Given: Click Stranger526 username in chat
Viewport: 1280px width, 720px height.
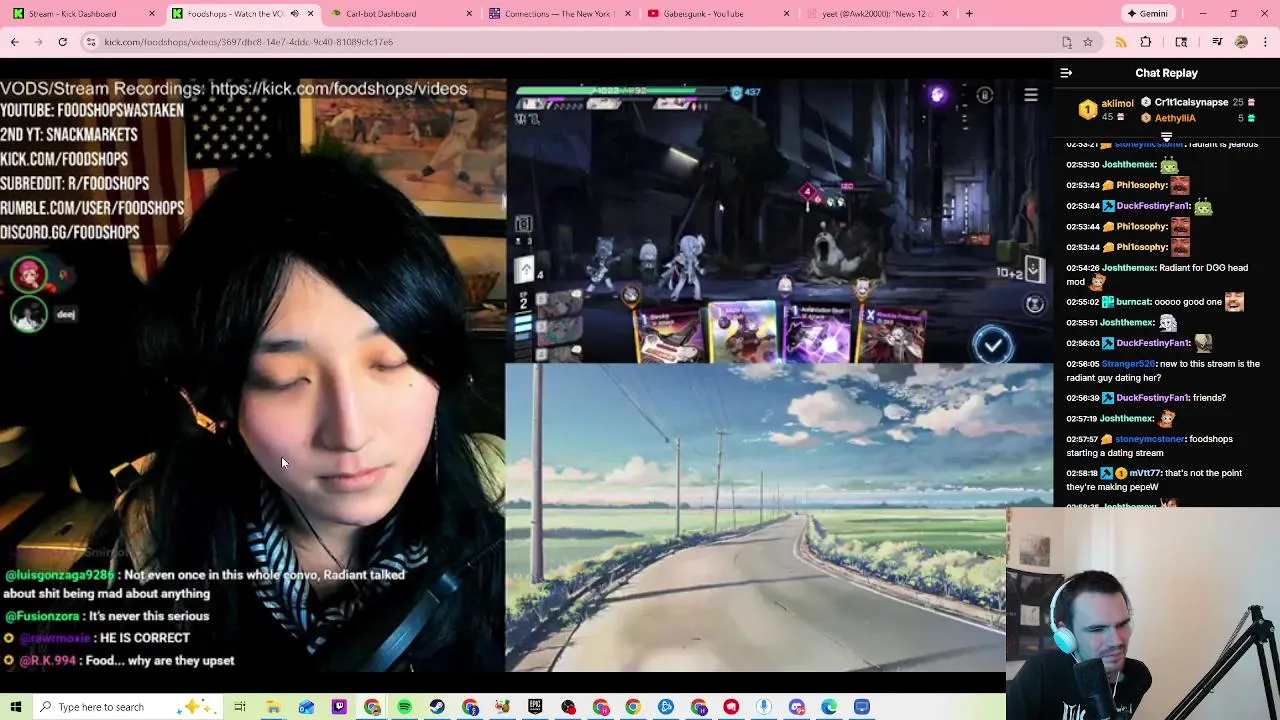Looking at the screenshot, I should 1130,364.
